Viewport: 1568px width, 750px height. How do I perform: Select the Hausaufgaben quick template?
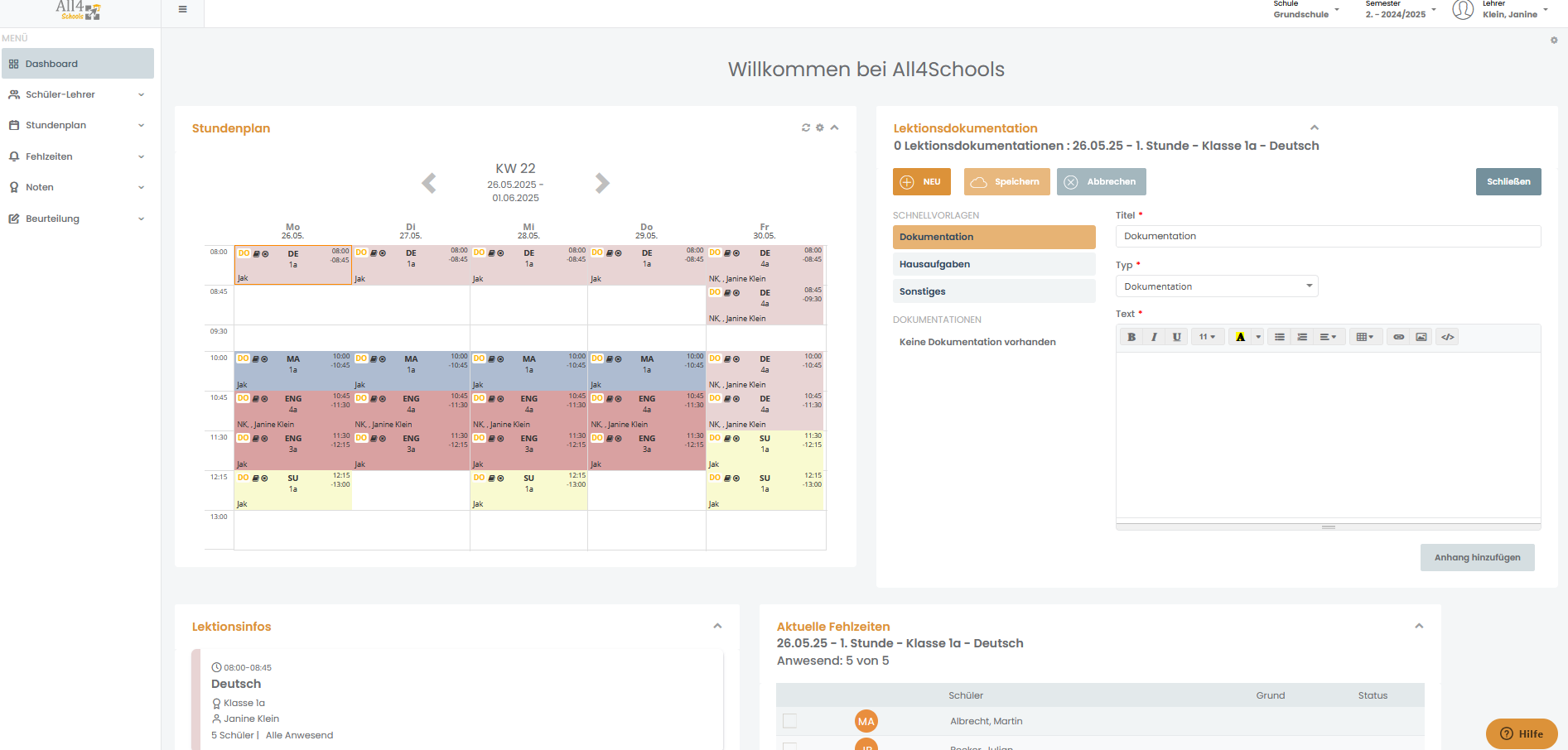[994, 264]
